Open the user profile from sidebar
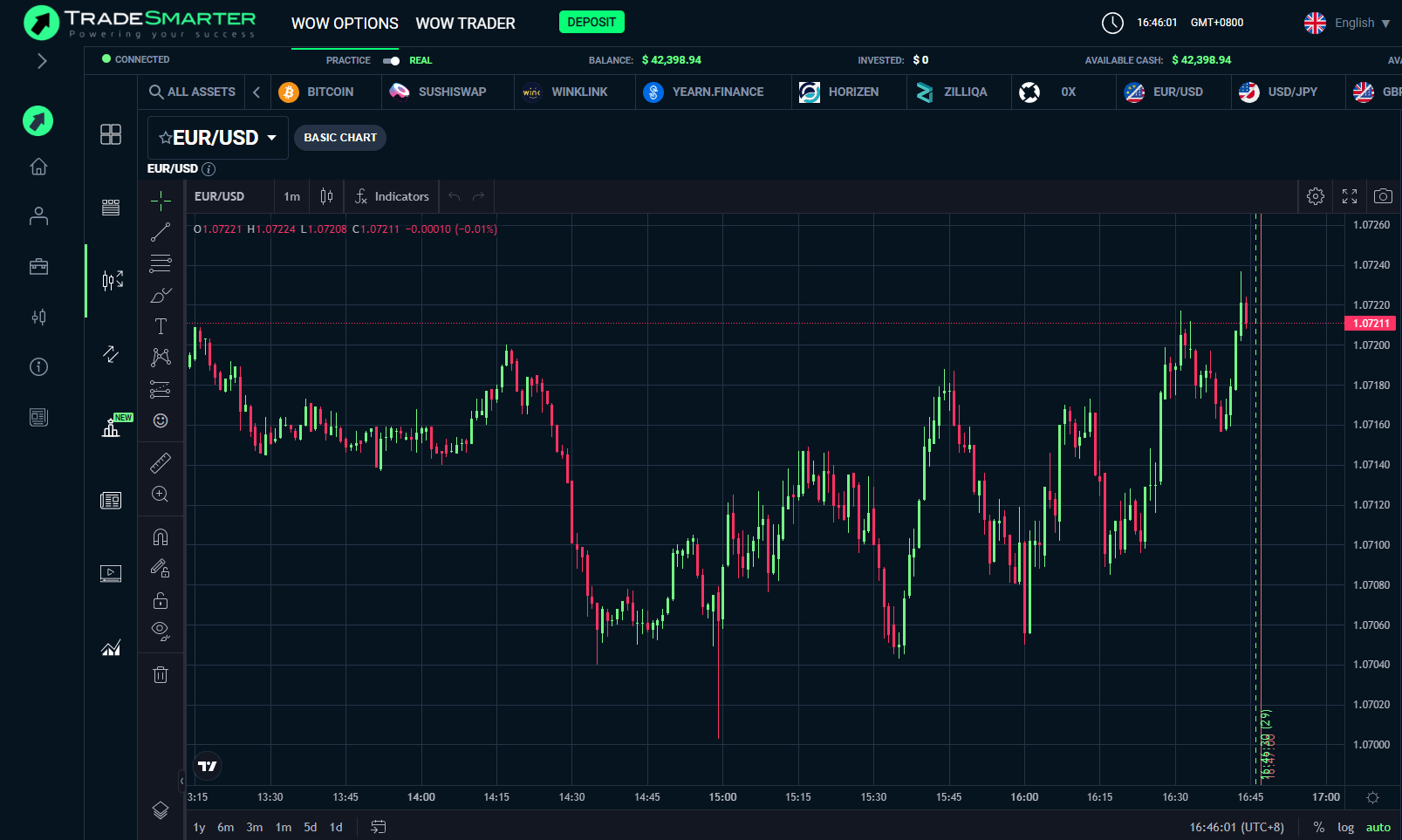This screenshot has width=1402, height=840. coord(38,216)
